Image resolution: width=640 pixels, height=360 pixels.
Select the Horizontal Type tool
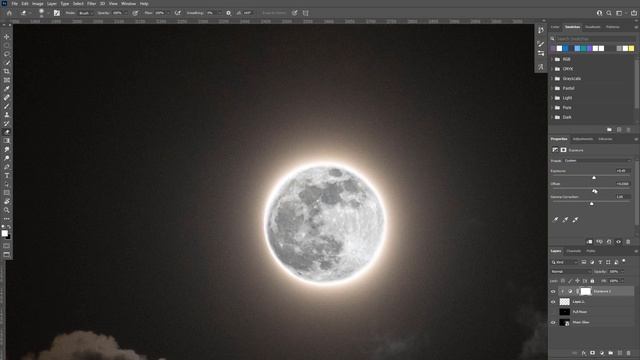point(7,176)
